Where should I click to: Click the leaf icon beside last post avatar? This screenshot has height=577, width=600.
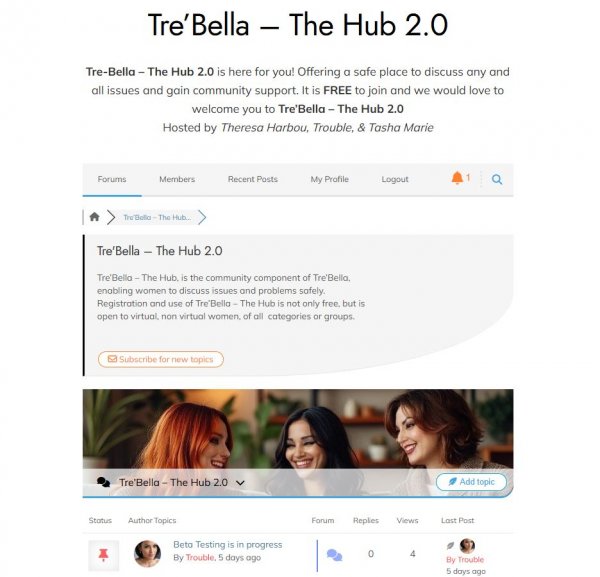coord(451,546)
